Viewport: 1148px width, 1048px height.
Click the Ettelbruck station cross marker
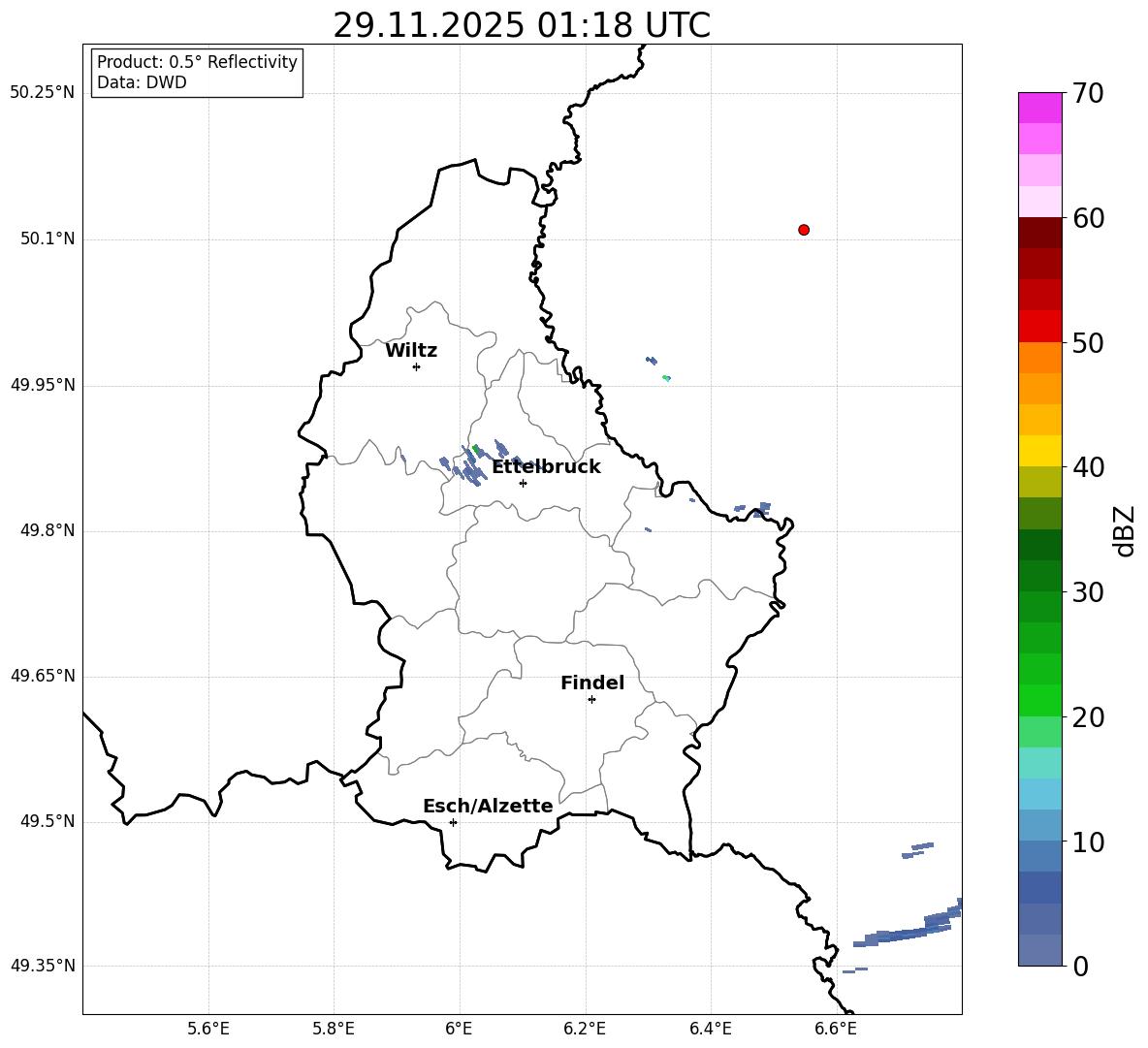click(x=523, y=483)
